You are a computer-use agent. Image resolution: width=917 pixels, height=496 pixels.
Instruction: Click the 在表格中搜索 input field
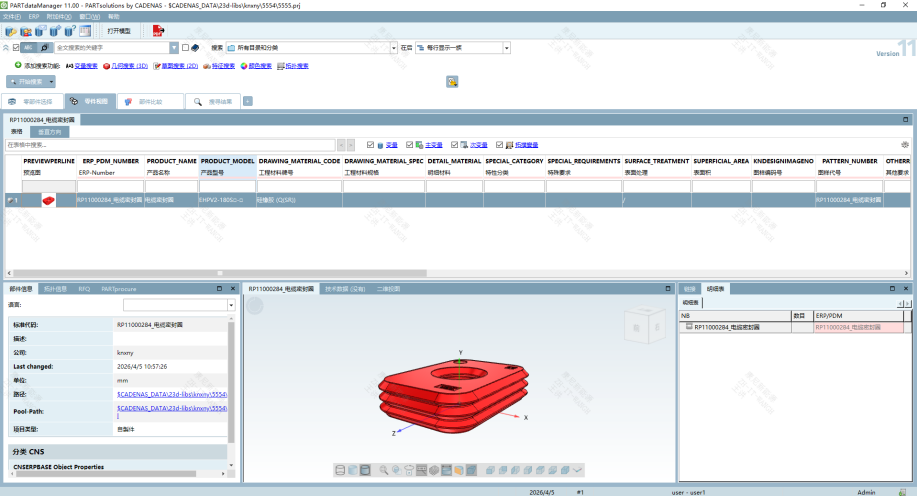(170, 144)
